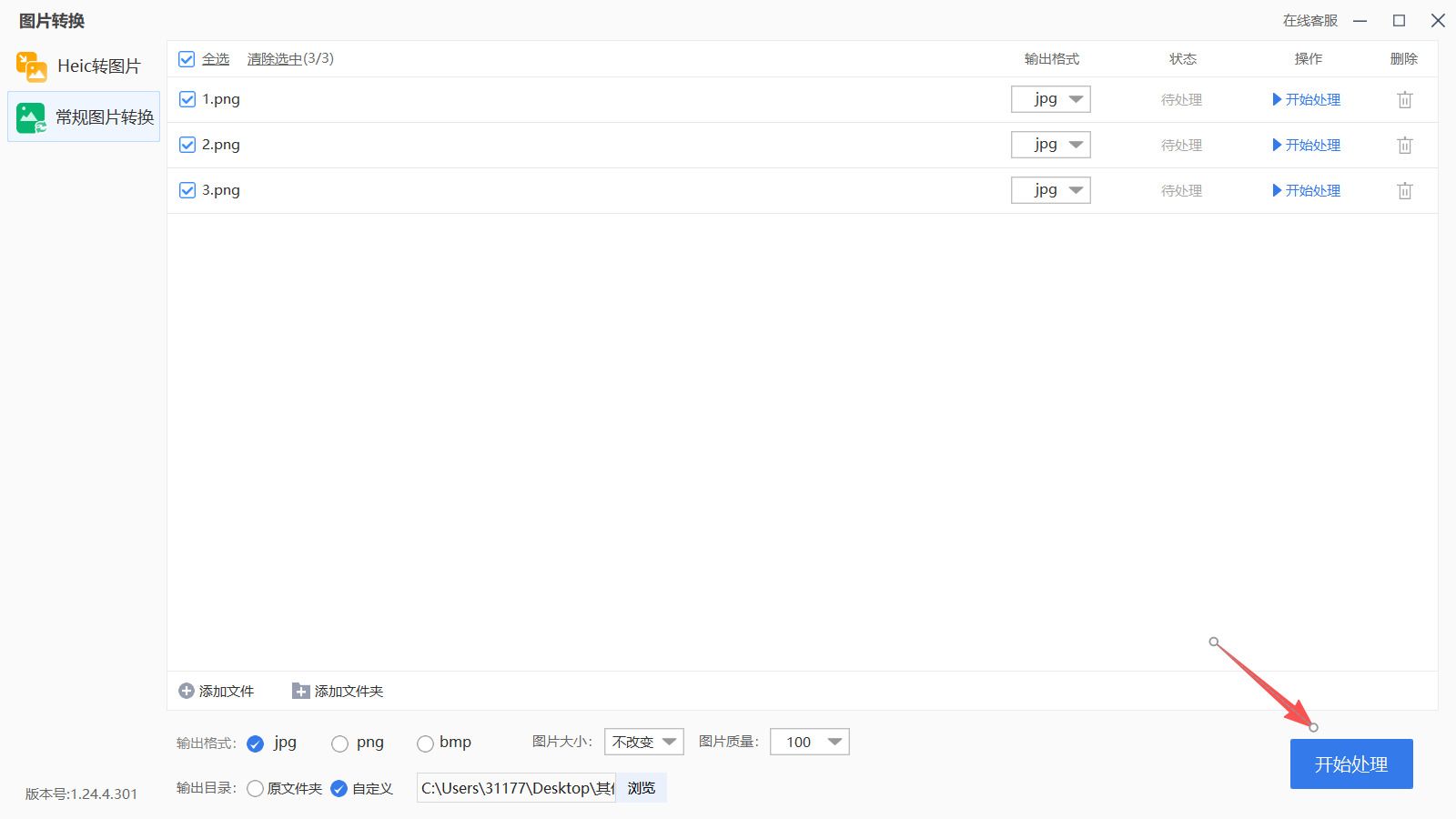The image size is (1456, 819).
Task: Delete 2.png with trash icon
Action: (1405, 145)
